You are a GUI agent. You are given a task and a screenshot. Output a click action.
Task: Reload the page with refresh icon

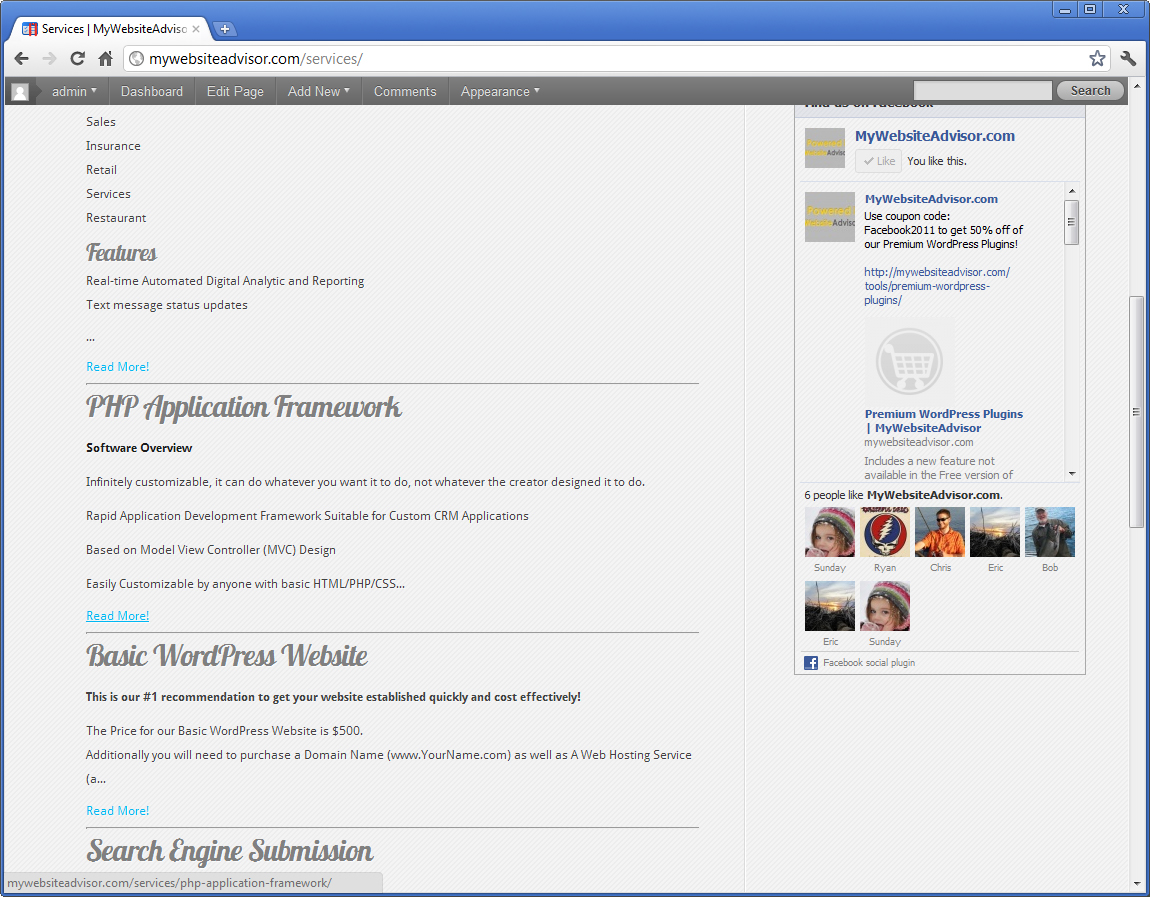tap(77, 59)
